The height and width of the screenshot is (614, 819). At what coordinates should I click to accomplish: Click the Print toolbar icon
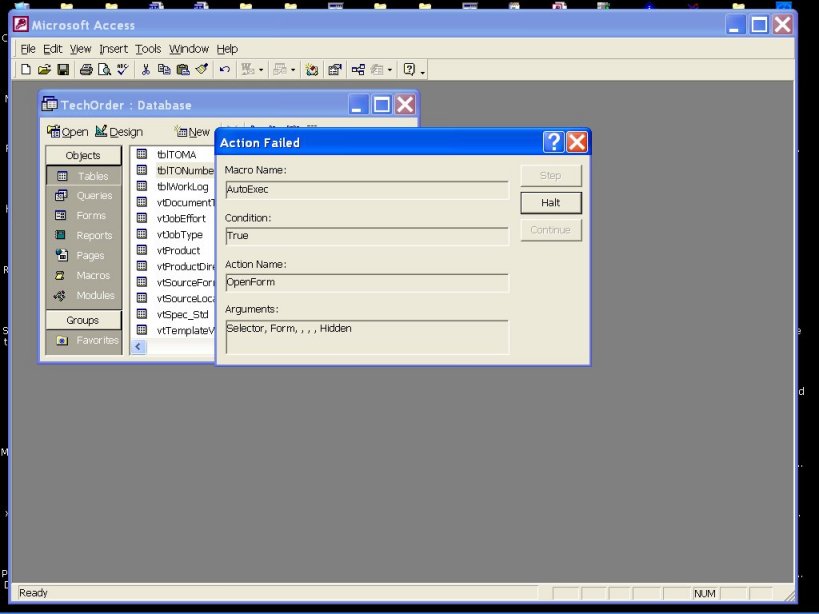[x=86, y=69]
